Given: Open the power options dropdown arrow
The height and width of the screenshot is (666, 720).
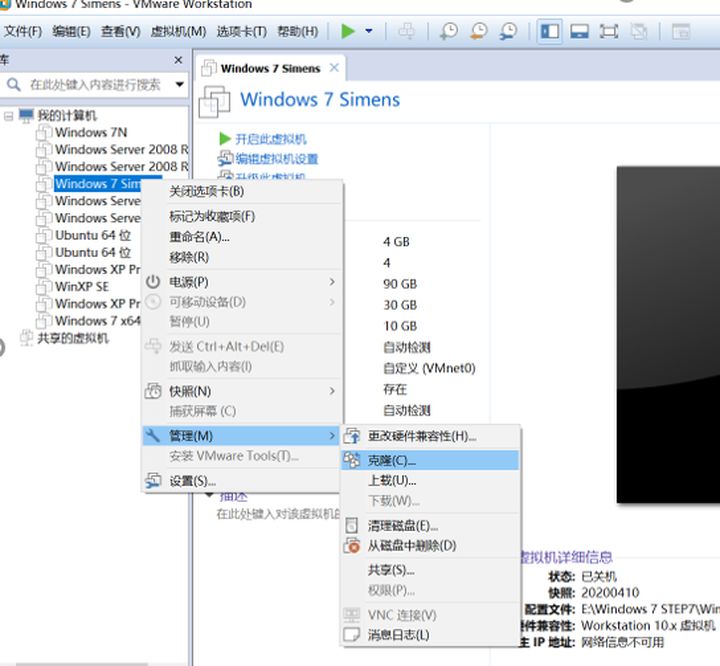Looking at the screenshot, I should point(368,31).
